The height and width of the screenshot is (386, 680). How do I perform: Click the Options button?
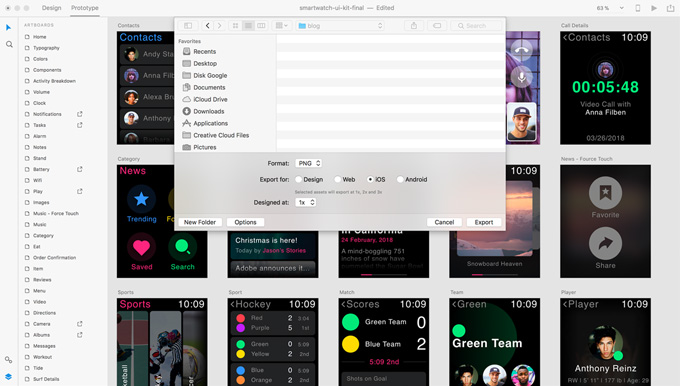245,222
